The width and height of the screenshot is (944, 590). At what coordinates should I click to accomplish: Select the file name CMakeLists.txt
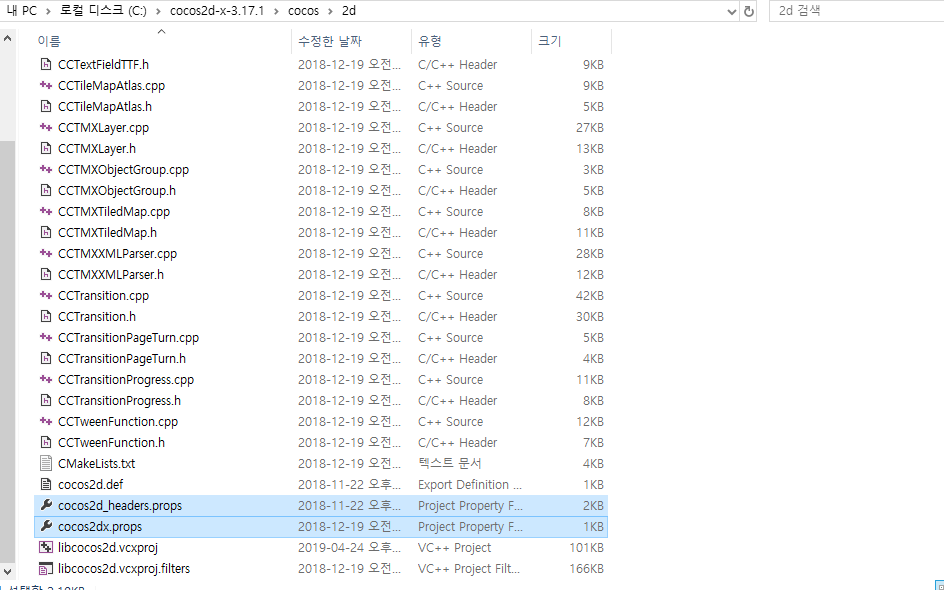[x=96, y=464]
